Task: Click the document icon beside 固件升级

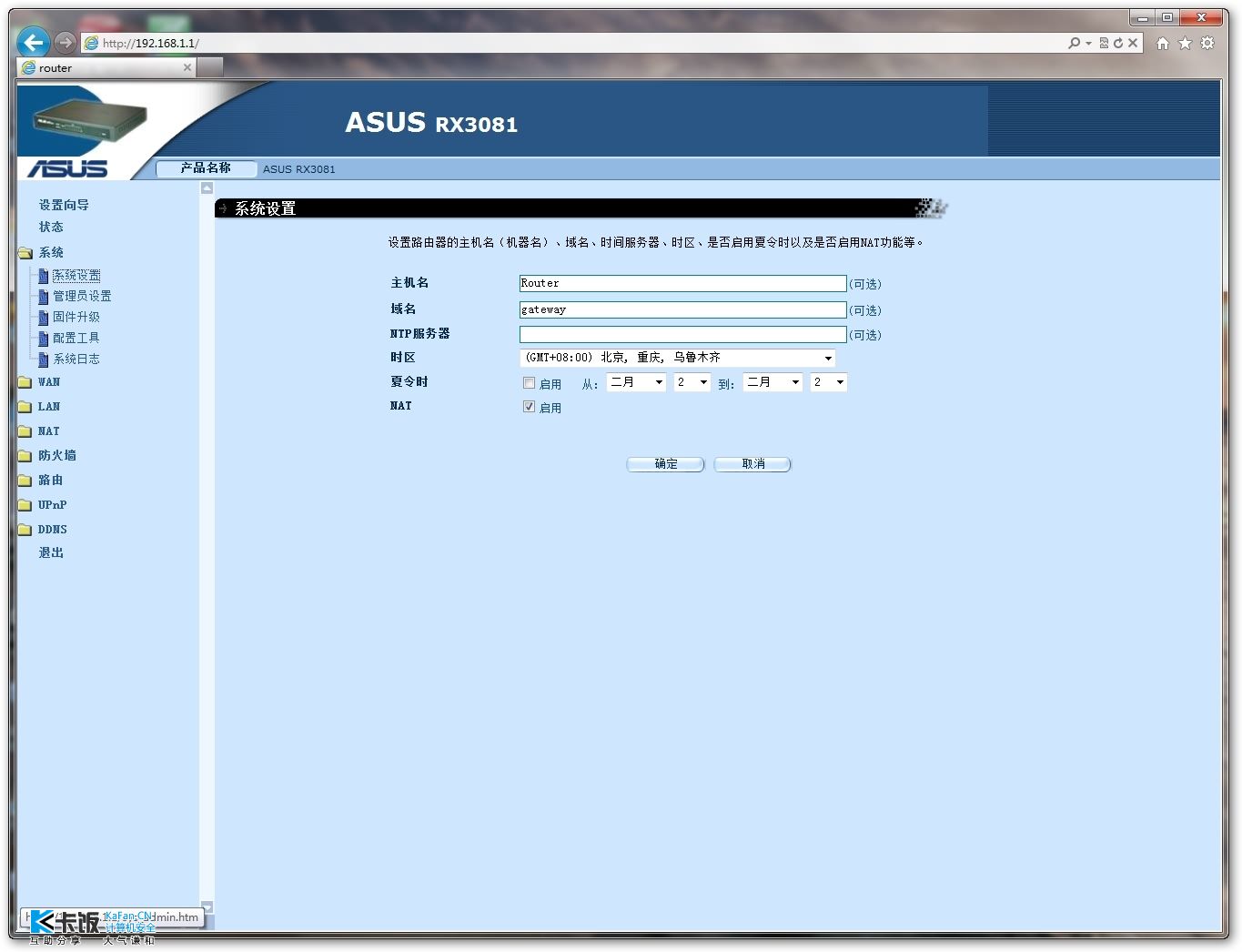Action: tap(44, 318)
